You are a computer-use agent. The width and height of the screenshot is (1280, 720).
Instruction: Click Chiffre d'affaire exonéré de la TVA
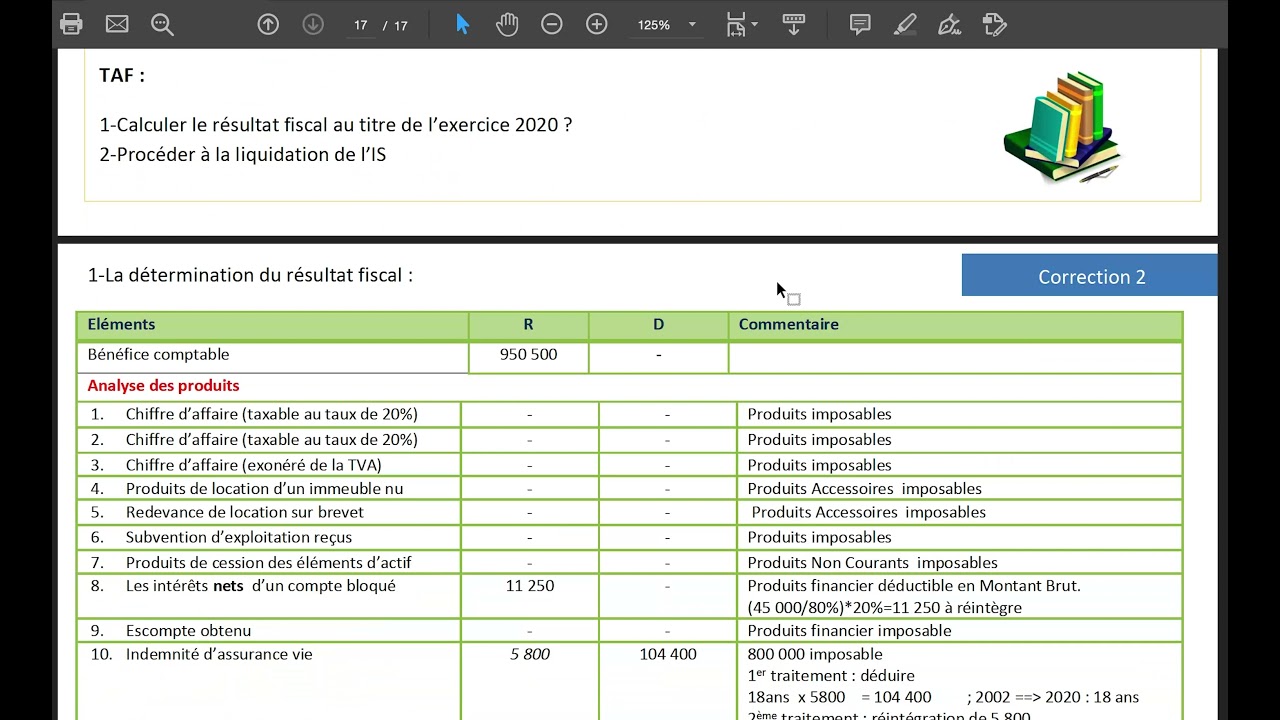(253, 465)
